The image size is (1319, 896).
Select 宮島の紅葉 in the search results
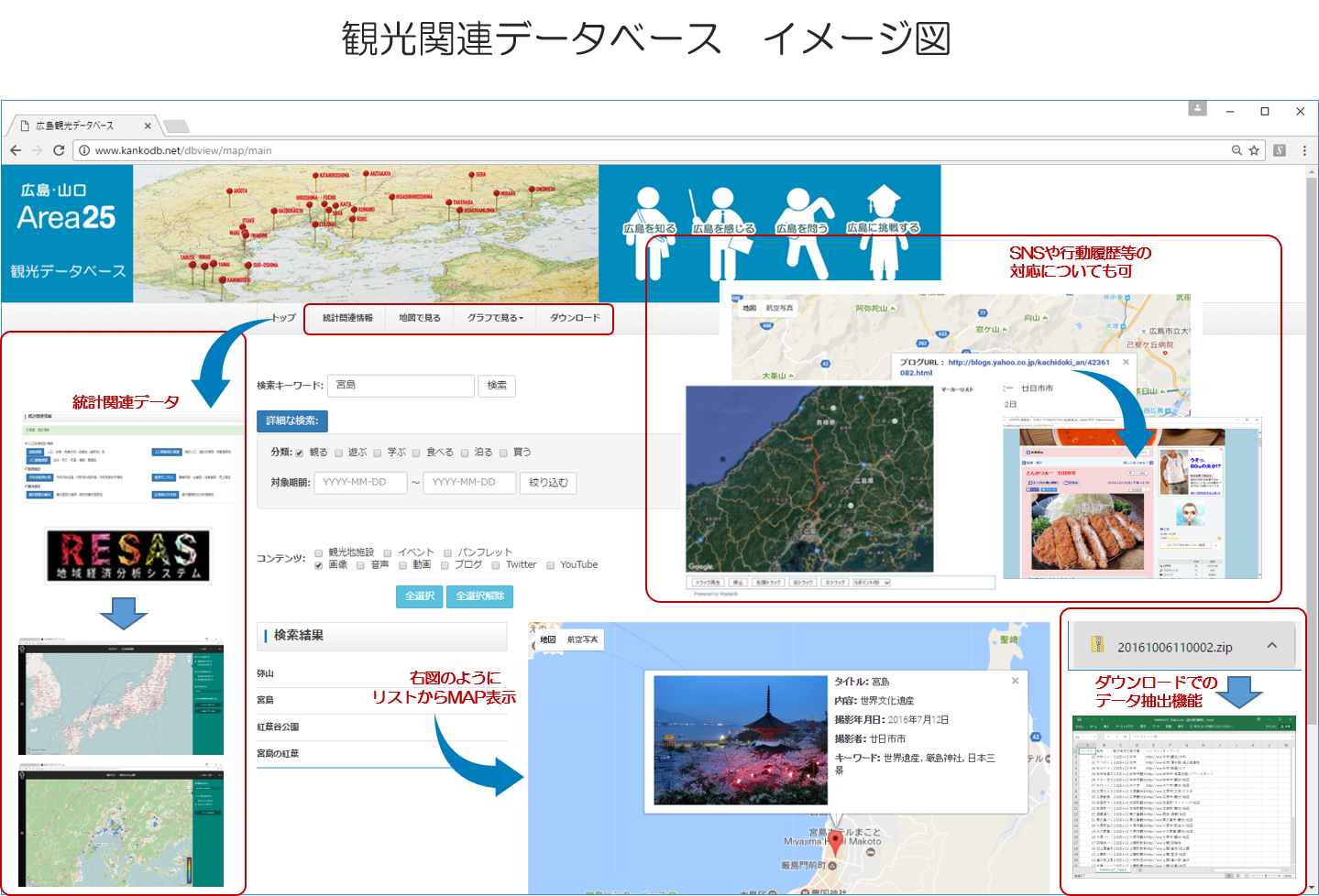point(278,753)
